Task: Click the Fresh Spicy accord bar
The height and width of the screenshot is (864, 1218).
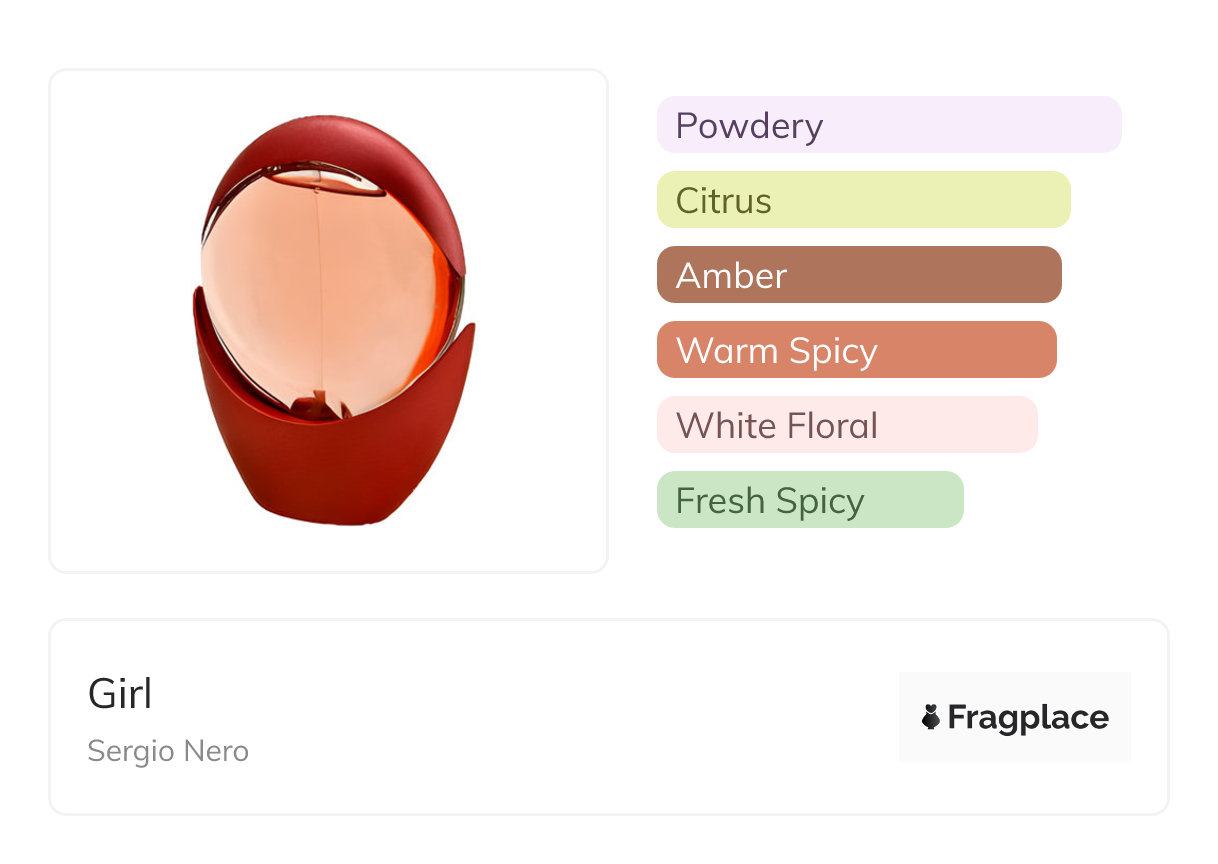Action: [810, 500]
